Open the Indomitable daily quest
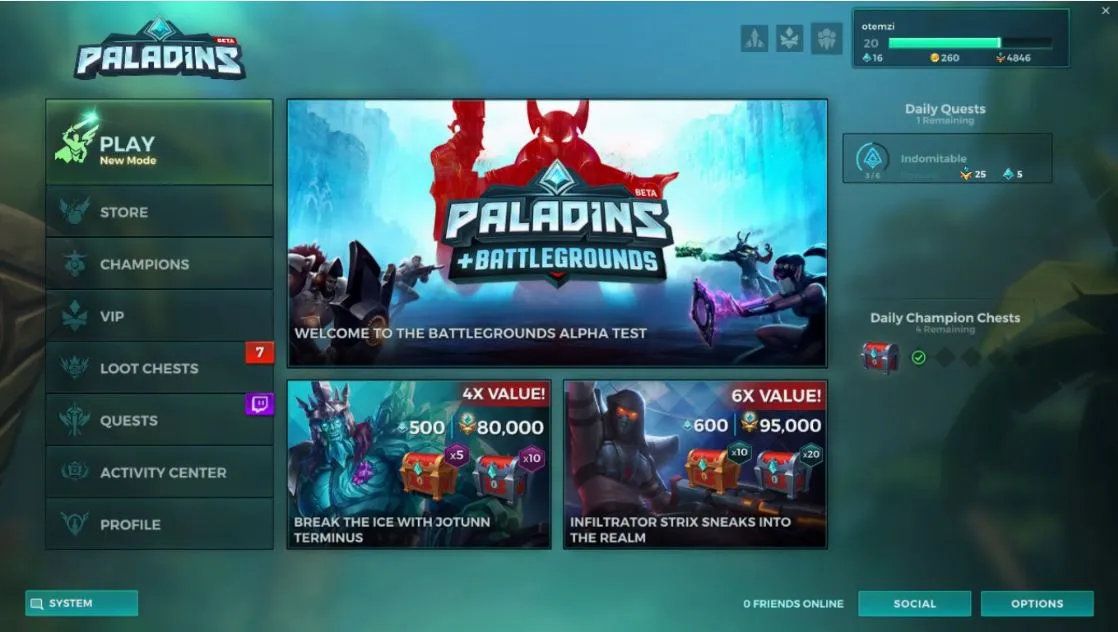The image size is (1118, 632). (x=947, y=158)
